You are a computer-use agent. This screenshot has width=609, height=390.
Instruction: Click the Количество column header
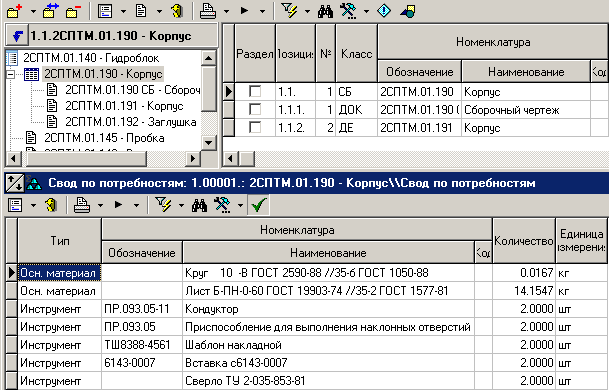(x=524, y=241)
